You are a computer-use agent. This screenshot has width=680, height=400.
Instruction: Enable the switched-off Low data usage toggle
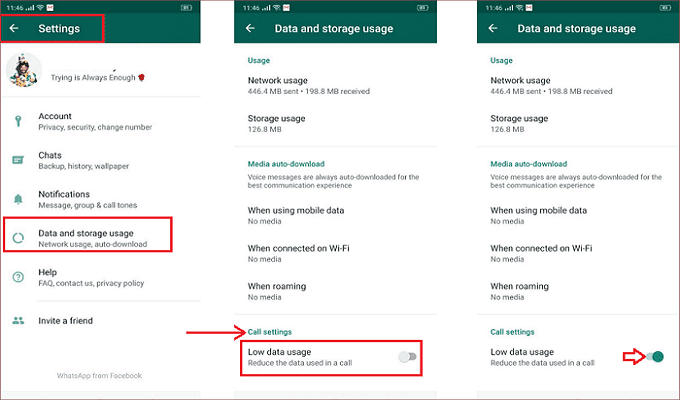click(x=406, y=357)
